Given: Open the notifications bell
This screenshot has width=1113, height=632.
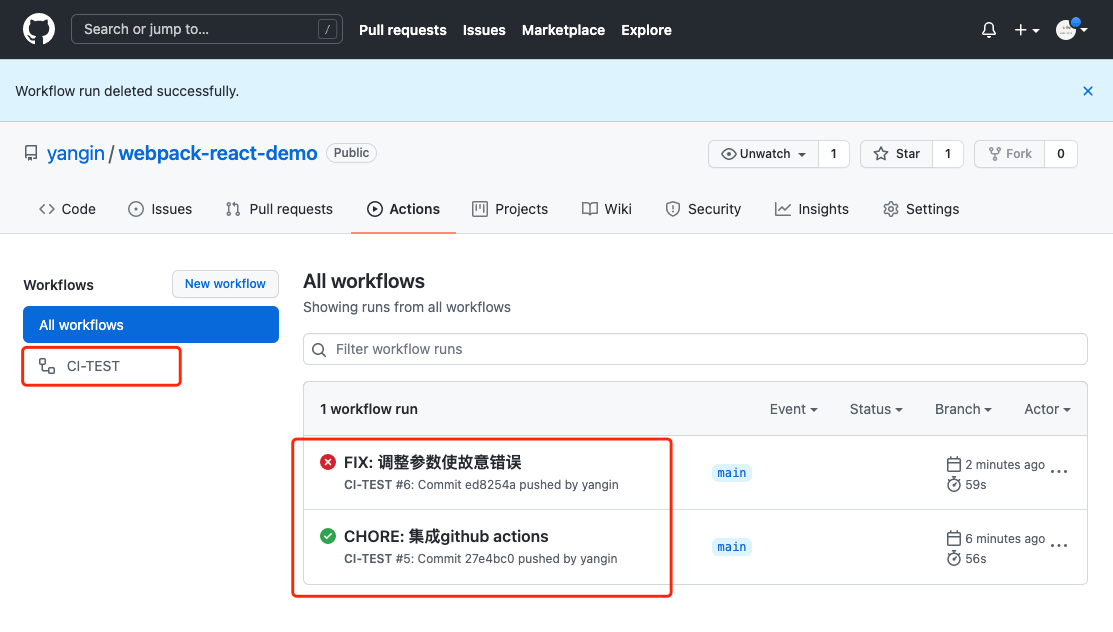Looking at the screenshot, I should click(x=989, y=30).
